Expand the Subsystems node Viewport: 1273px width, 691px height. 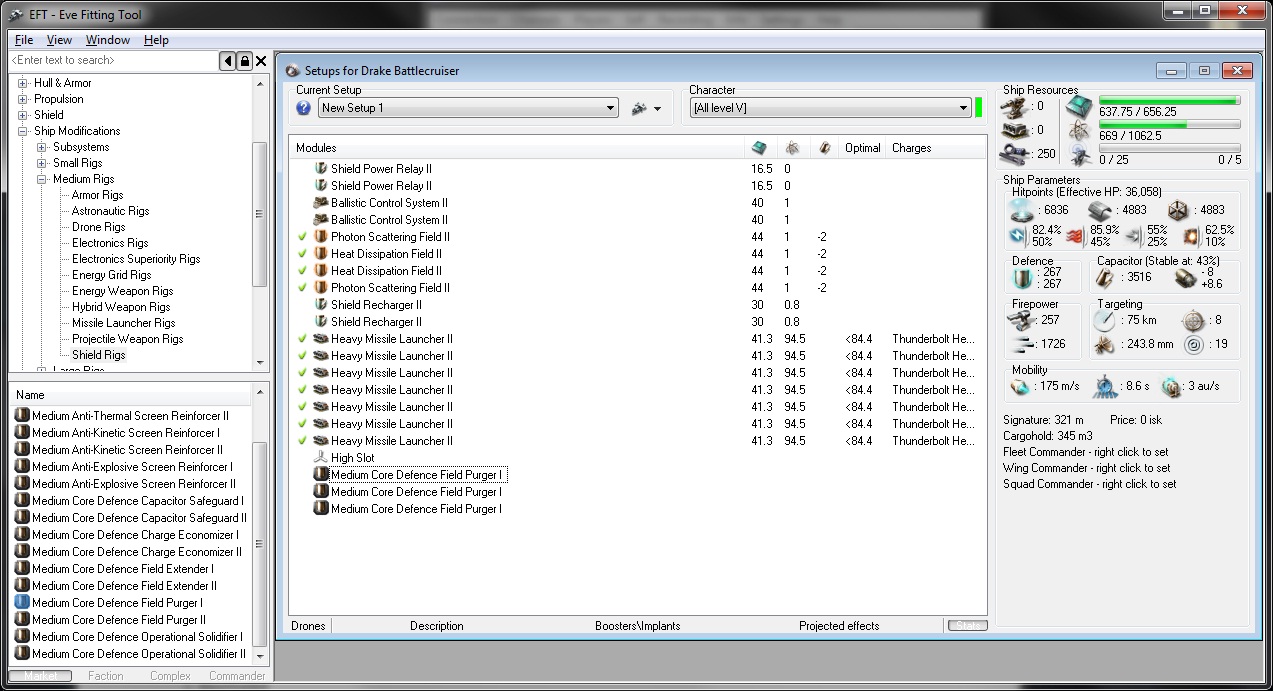point(42,147)
